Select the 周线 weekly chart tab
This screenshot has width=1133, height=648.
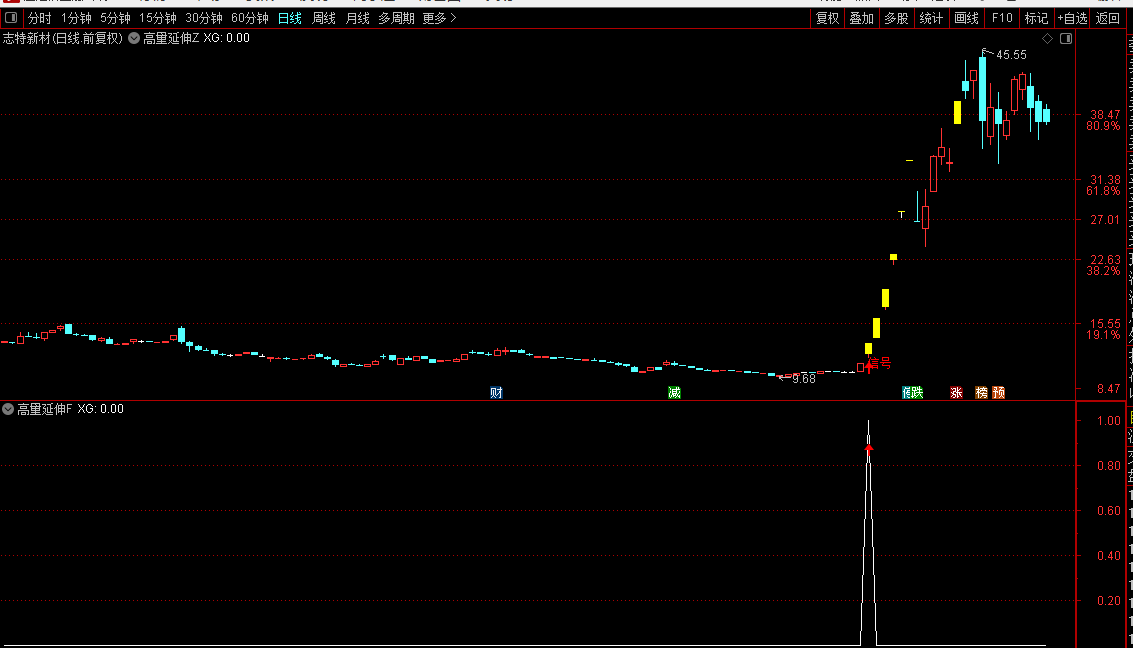click(324, 18)
